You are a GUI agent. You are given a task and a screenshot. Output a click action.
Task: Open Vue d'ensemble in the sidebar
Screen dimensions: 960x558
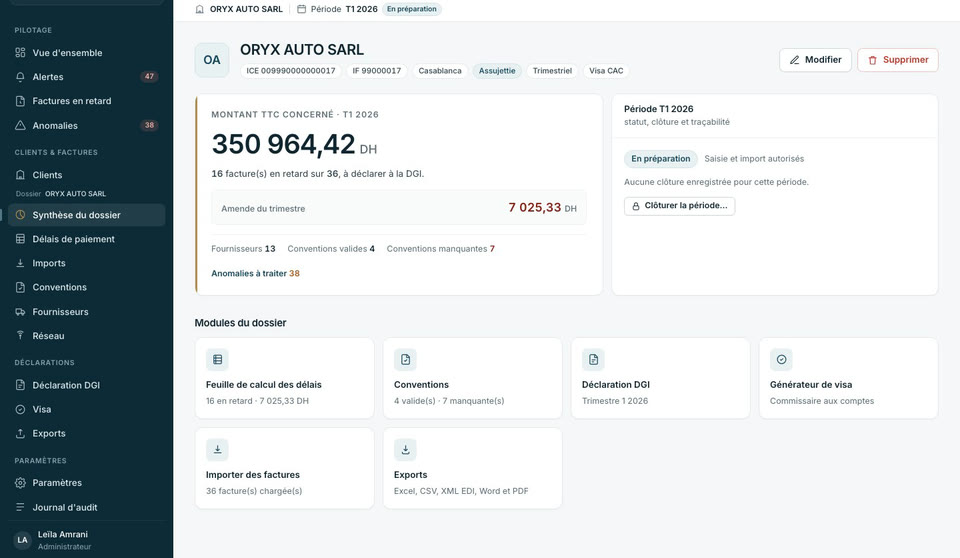coord(86,53)
